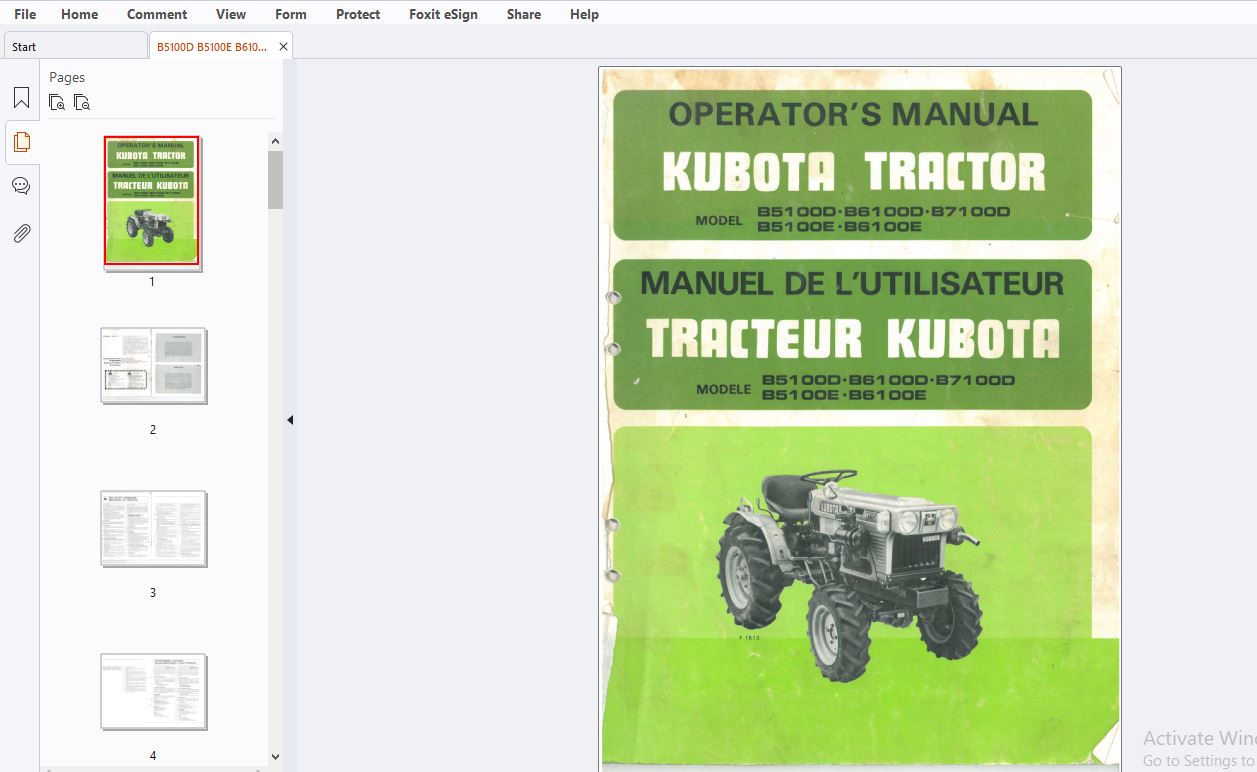Image resolution: width=1257 pixels, height=772 pixels.
Task: Open the Foxit eSign tab
Action: pos(443,14)
